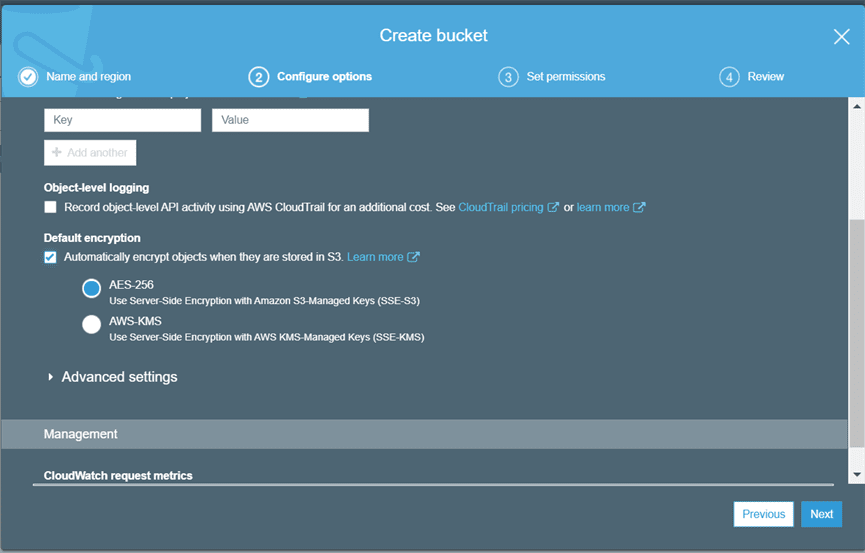The height and width of the screenshot is (553, 865).
Task: Click external link icon beside encryption Learn more
Action: click(x=414, y=258)
